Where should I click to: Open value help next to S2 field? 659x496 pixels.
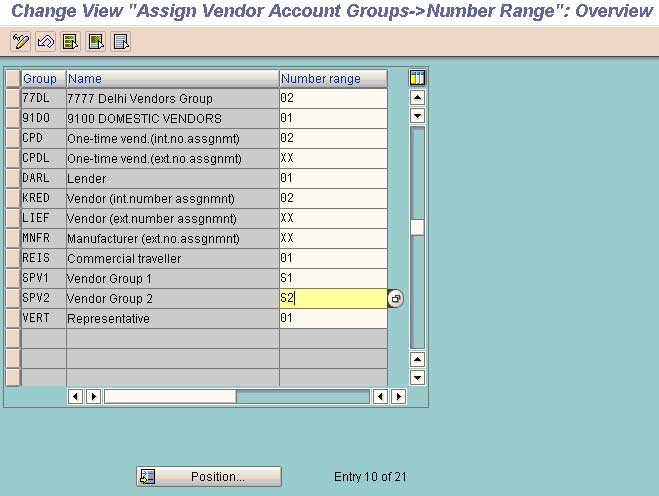[395, 298]
